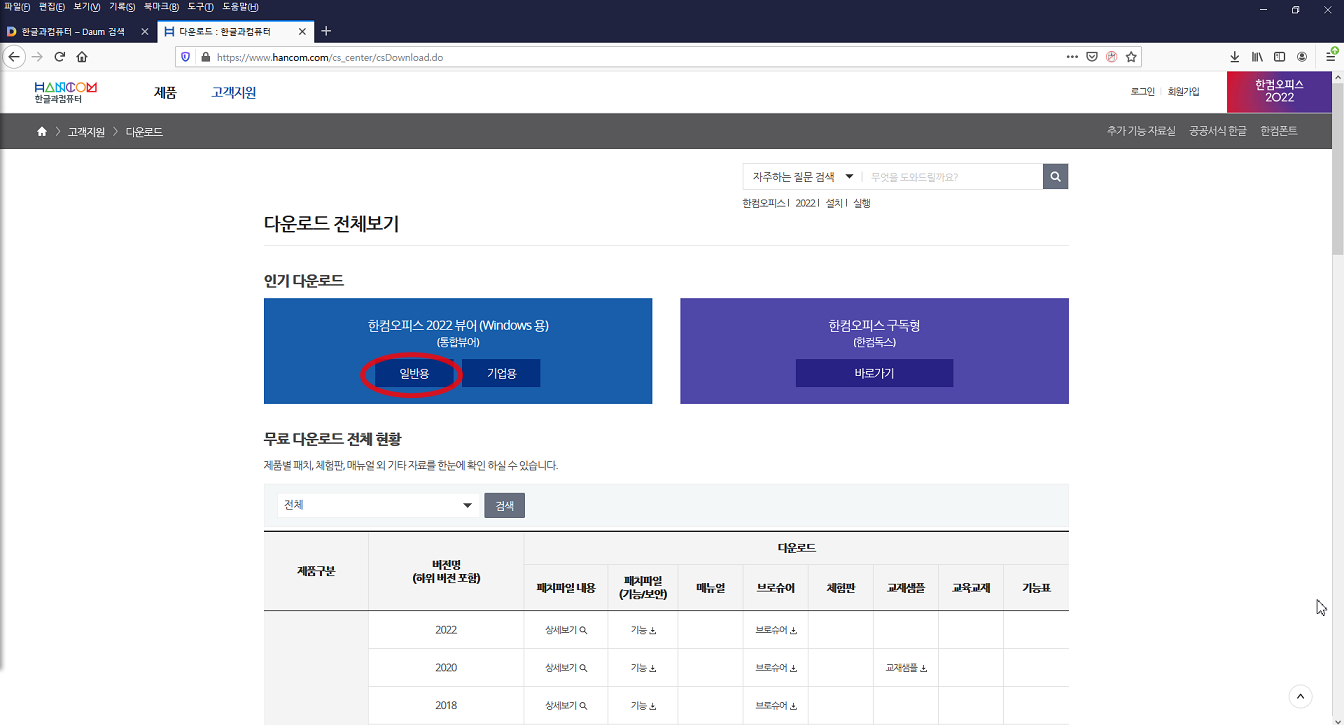Download 교재샘플 in the 2020 row
Viewport: 1344px width, 725px height.
point(906,668)
